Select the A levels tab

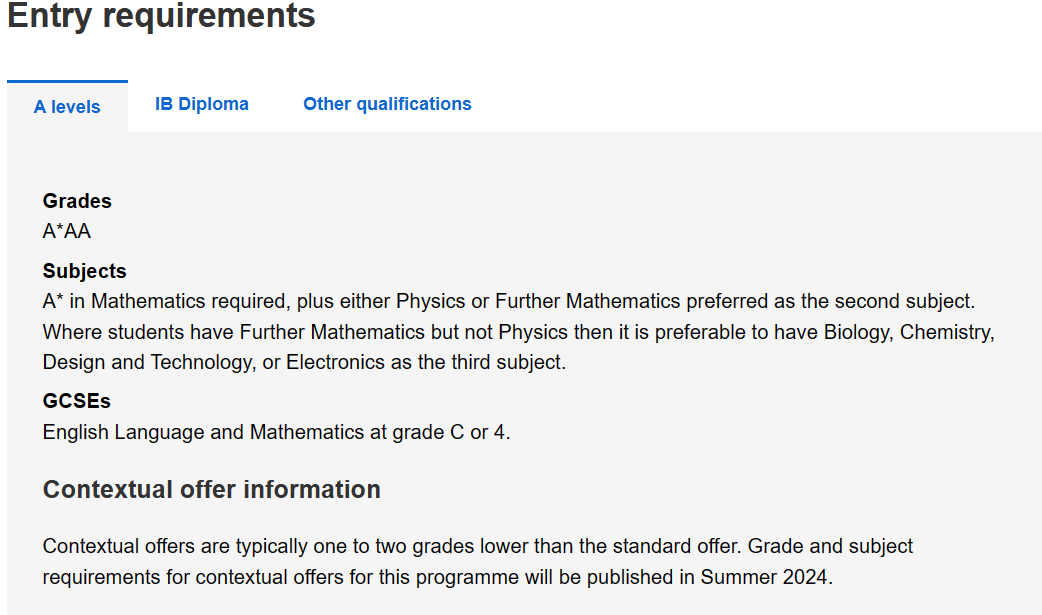coord(67,106)
